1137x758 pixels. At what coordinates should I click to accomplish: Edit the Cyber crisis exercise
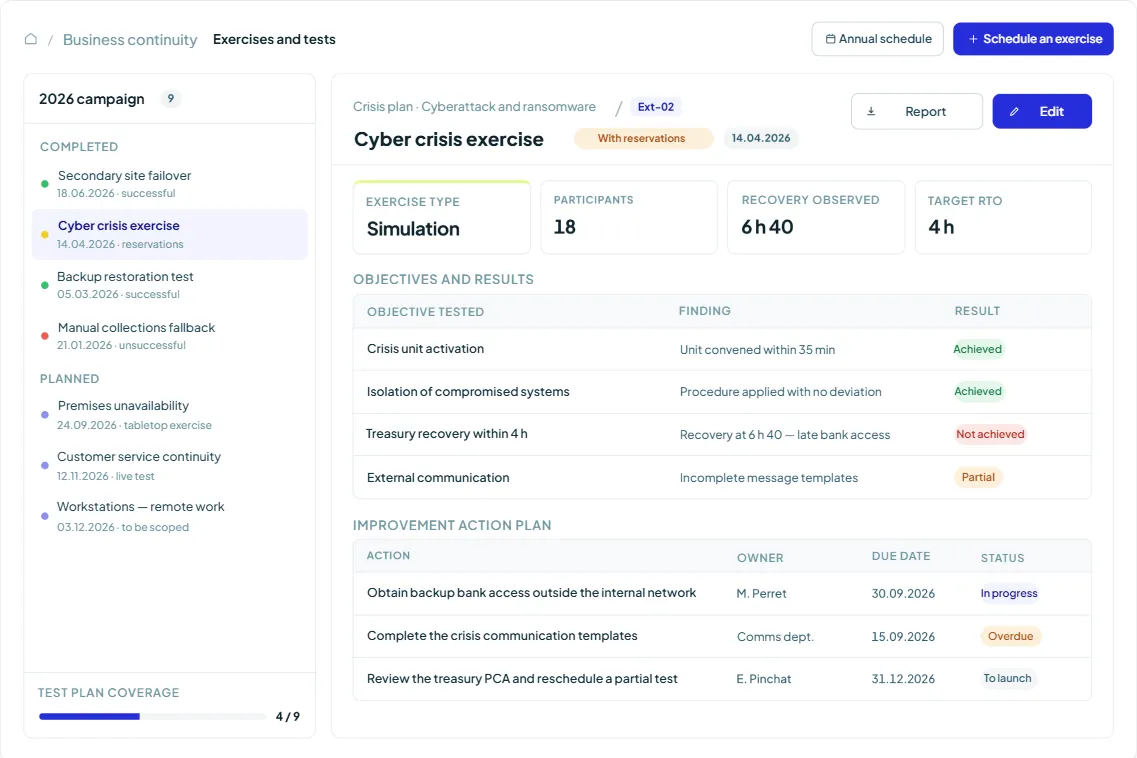(1042, 111)
